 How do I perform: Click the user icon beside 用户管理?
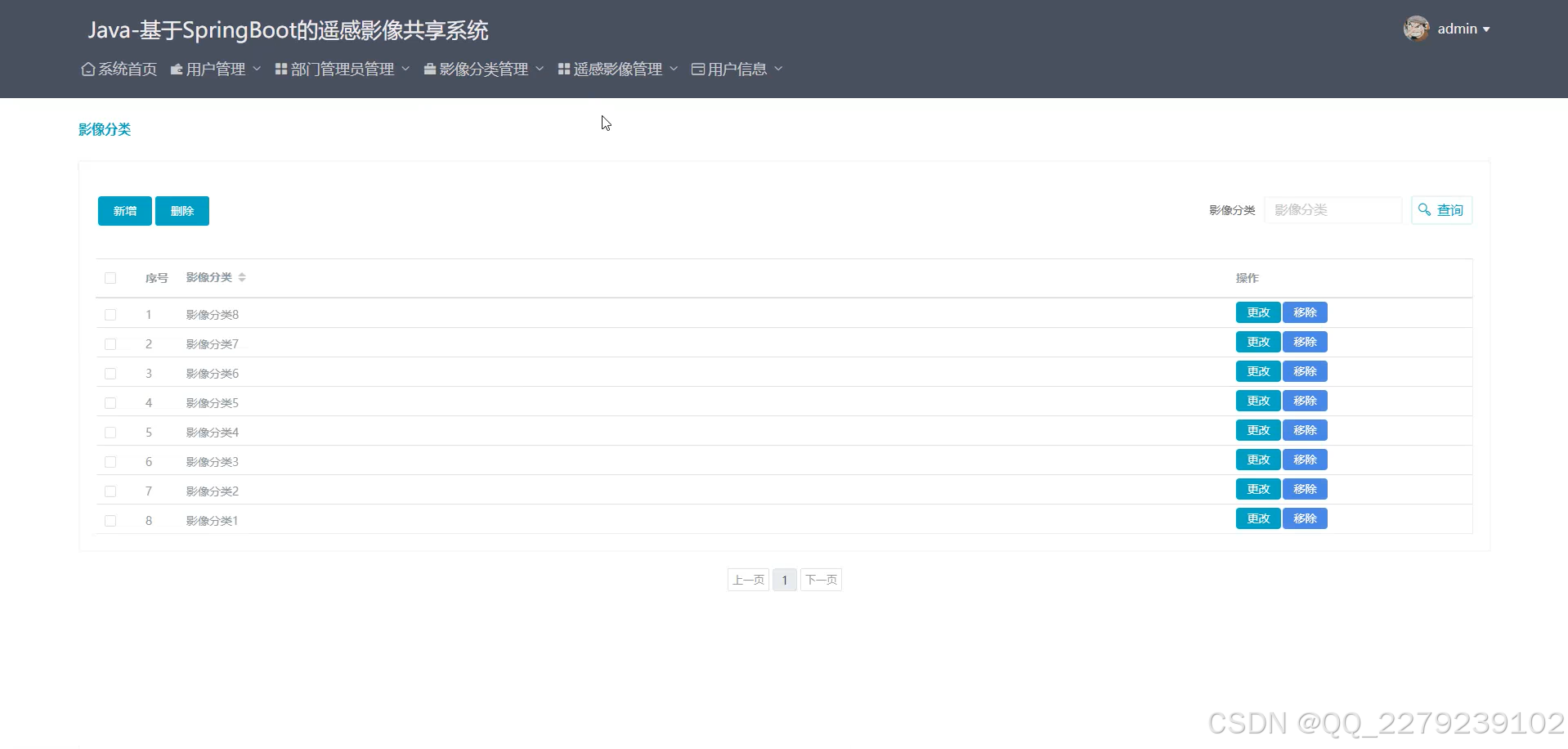177,69
